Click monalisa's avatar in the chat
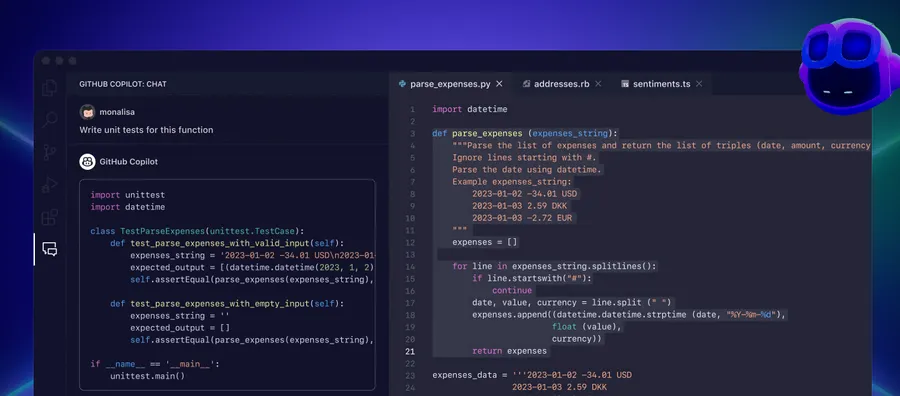Viewport: 900px width, 396px height. point(87,112)
